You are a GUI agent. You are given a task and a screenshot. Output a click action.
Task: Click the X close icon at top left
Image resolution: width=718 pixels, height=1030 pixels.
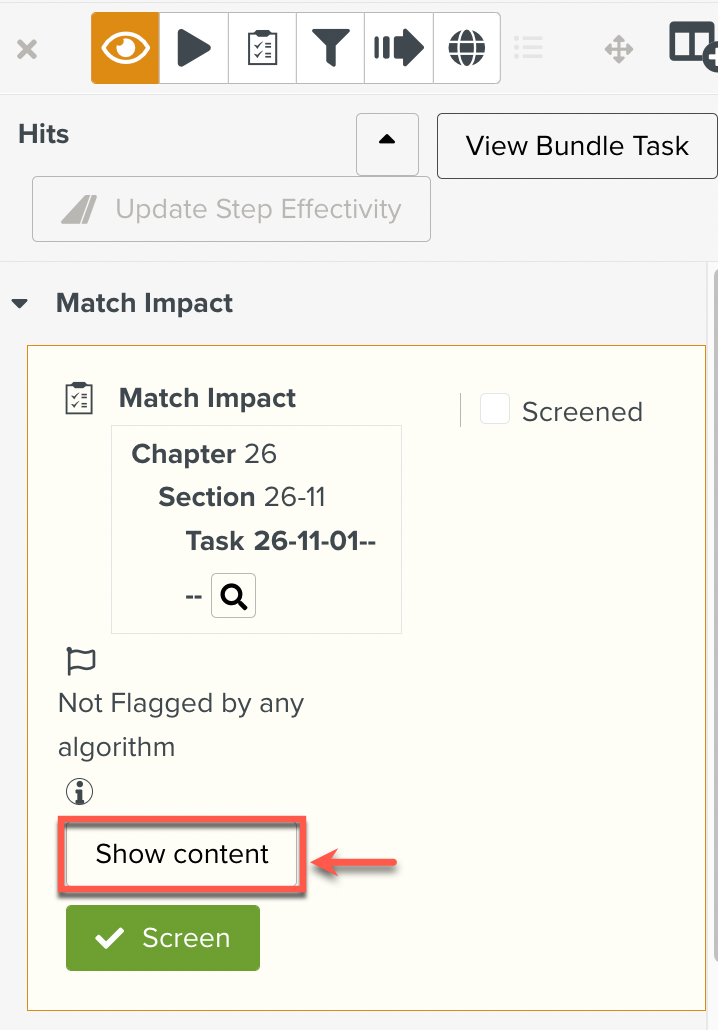27,47
